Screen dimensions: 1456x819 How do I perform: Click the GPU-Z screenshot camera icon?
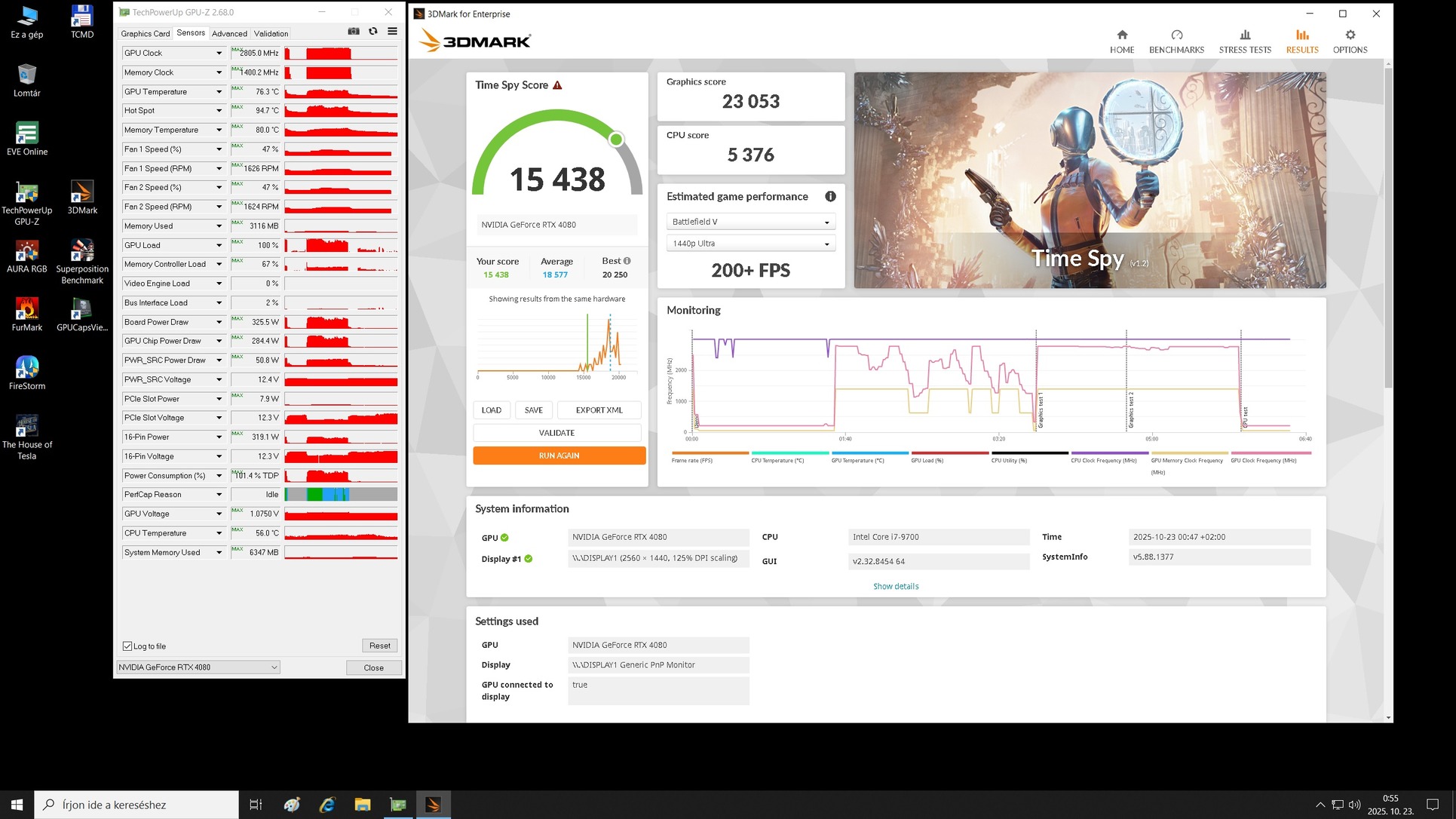coord(353,32)
